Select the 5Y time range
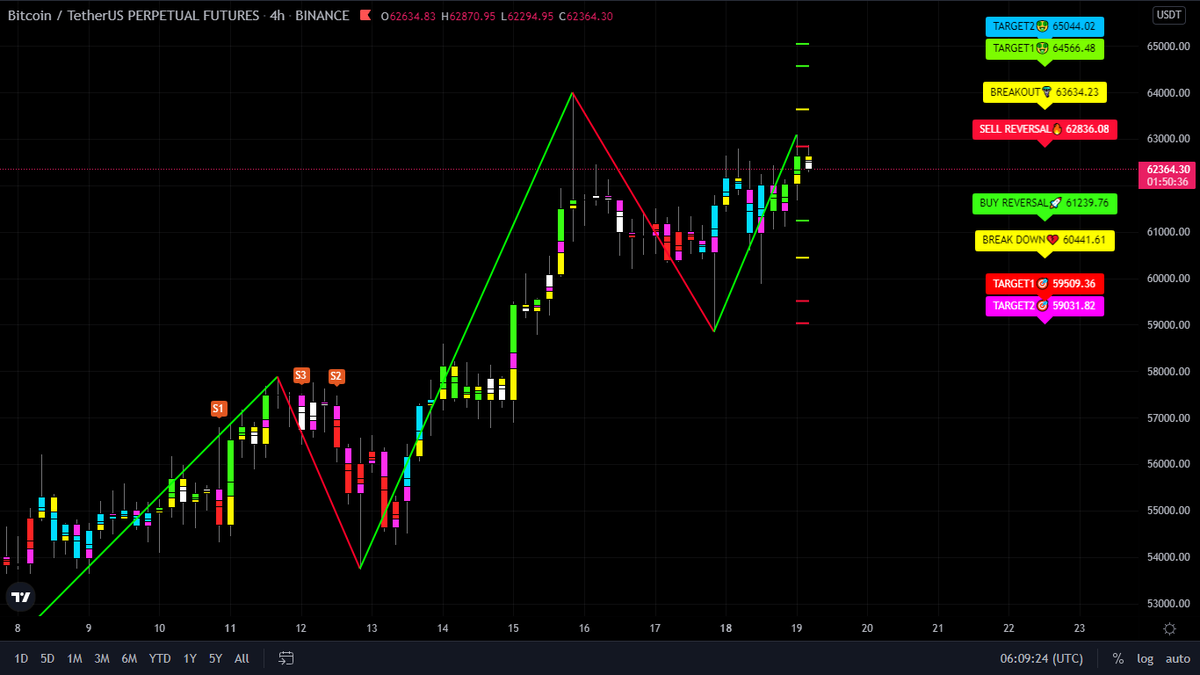 (x=216, y=658)
